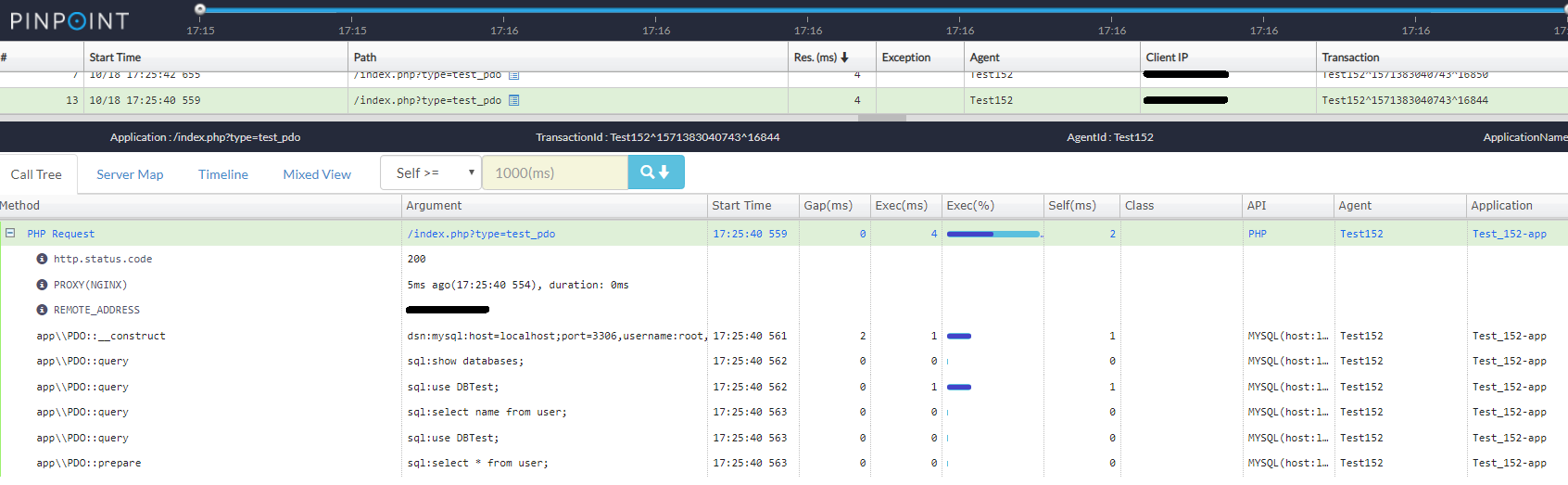Image resolution: width=1568 pixels, height=485 pixels.
Task: Open the Self >= filter dropdown
Action: coord(431,172)
